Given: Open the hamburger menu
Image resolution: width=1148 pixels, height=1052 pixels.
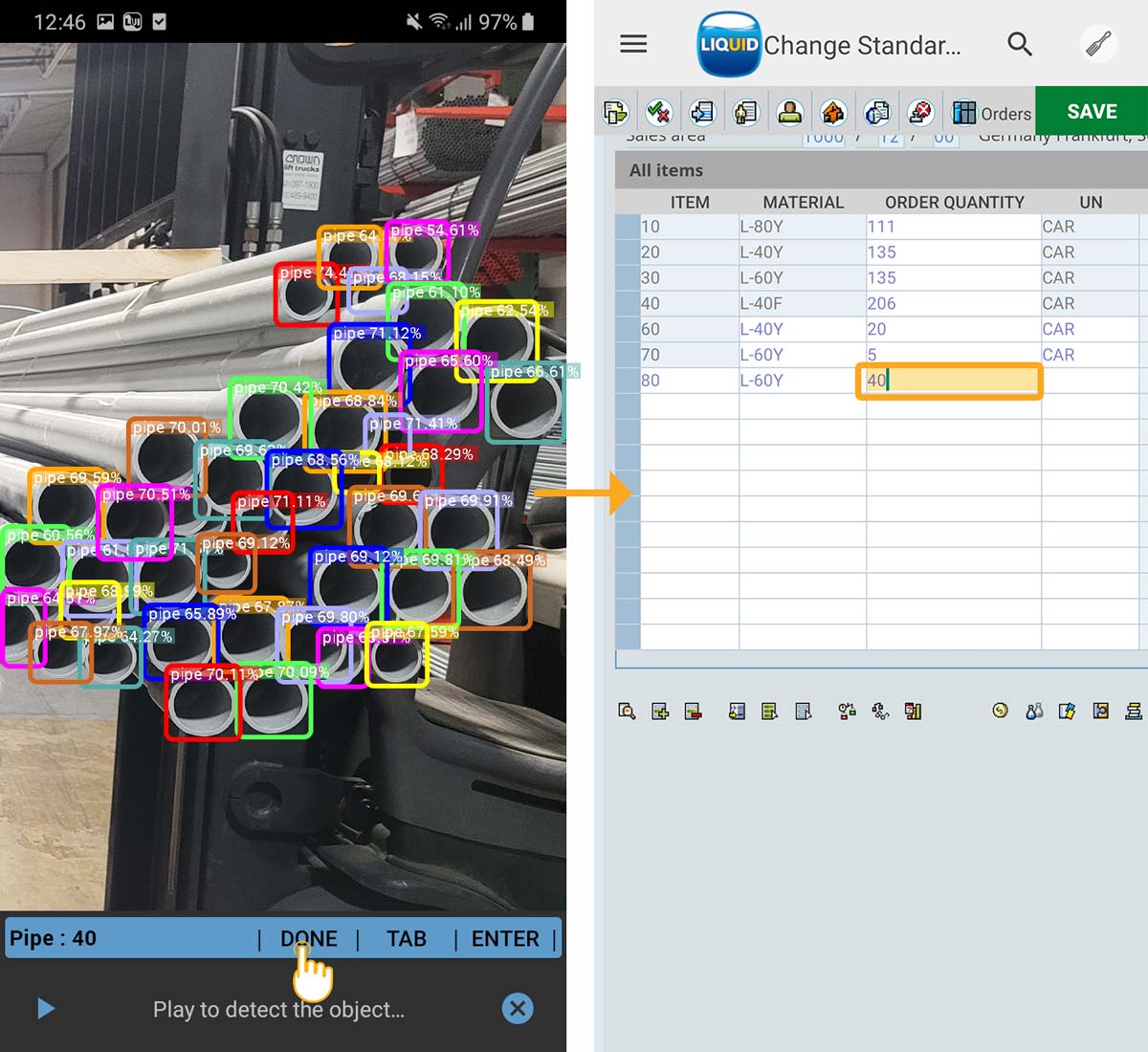Looking at the screenshot, I should pos(633,44).
